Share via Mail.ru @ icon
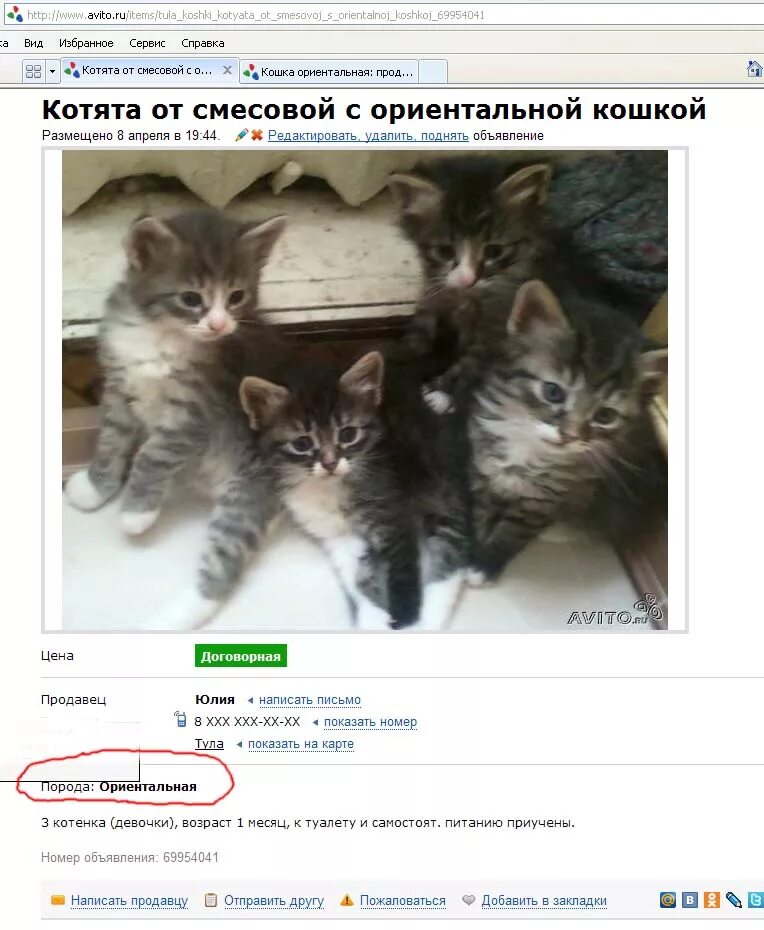Viewport: 764px width, 930px height. [x=668, y=900]
